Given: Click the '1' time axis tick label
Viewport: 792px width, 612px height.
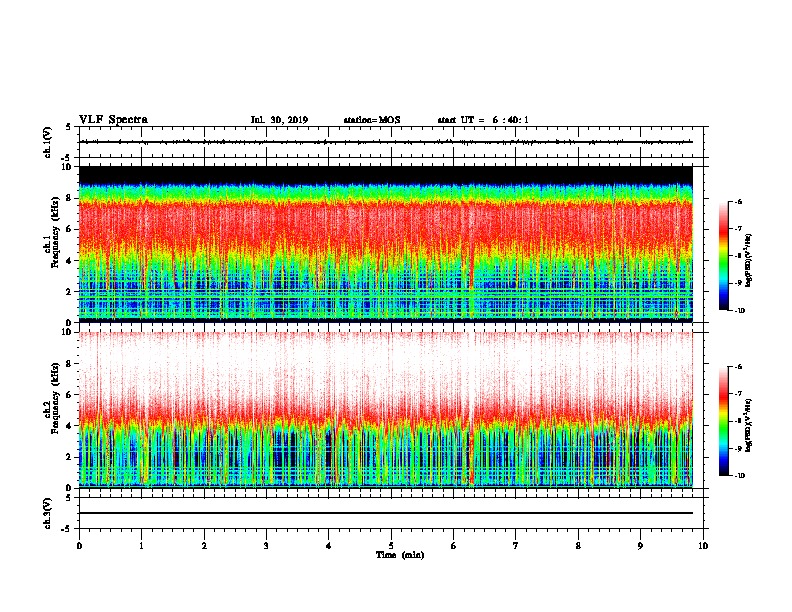Looking at the screenshot, I should (142, 546).
